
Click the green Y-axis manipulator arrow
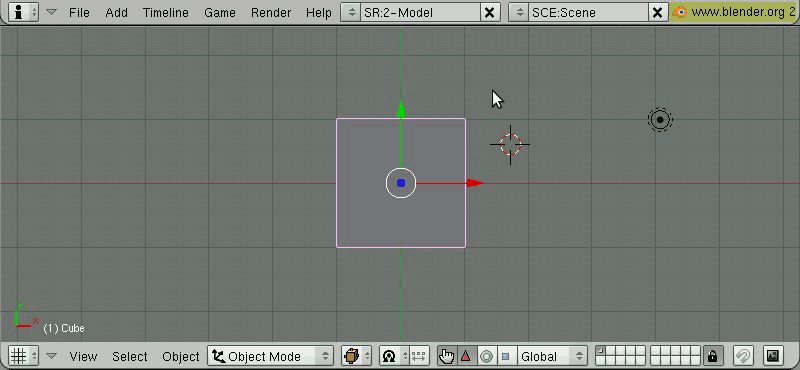tap(401, 109)
